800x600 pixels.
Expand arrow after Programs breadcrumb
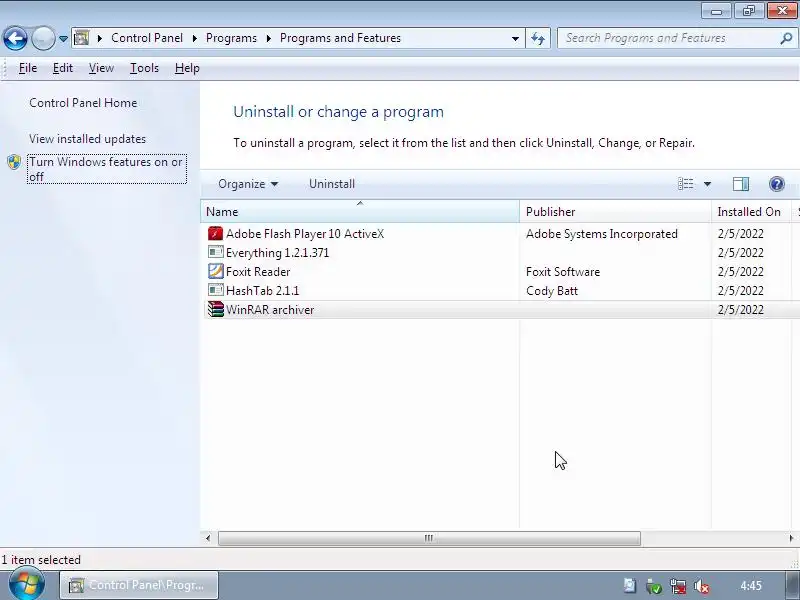(x=269, y=38)
